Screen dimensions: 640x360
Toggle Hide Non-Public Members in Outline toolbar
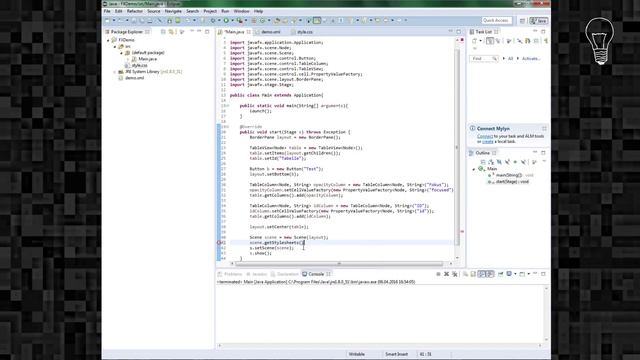coord(516,162)
